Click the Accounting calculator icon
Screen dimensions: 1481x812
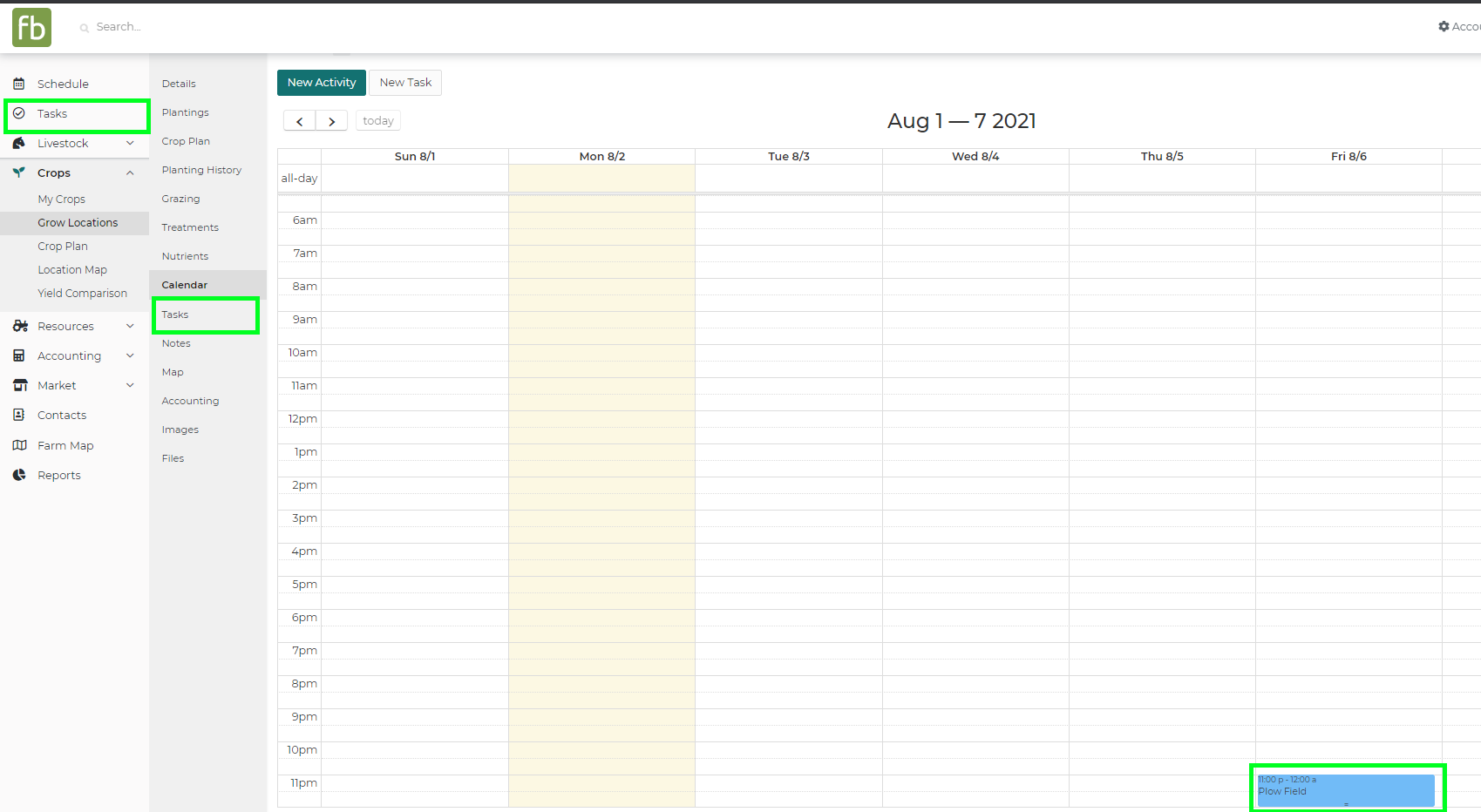pyautogui.click(x=19, y=355)
